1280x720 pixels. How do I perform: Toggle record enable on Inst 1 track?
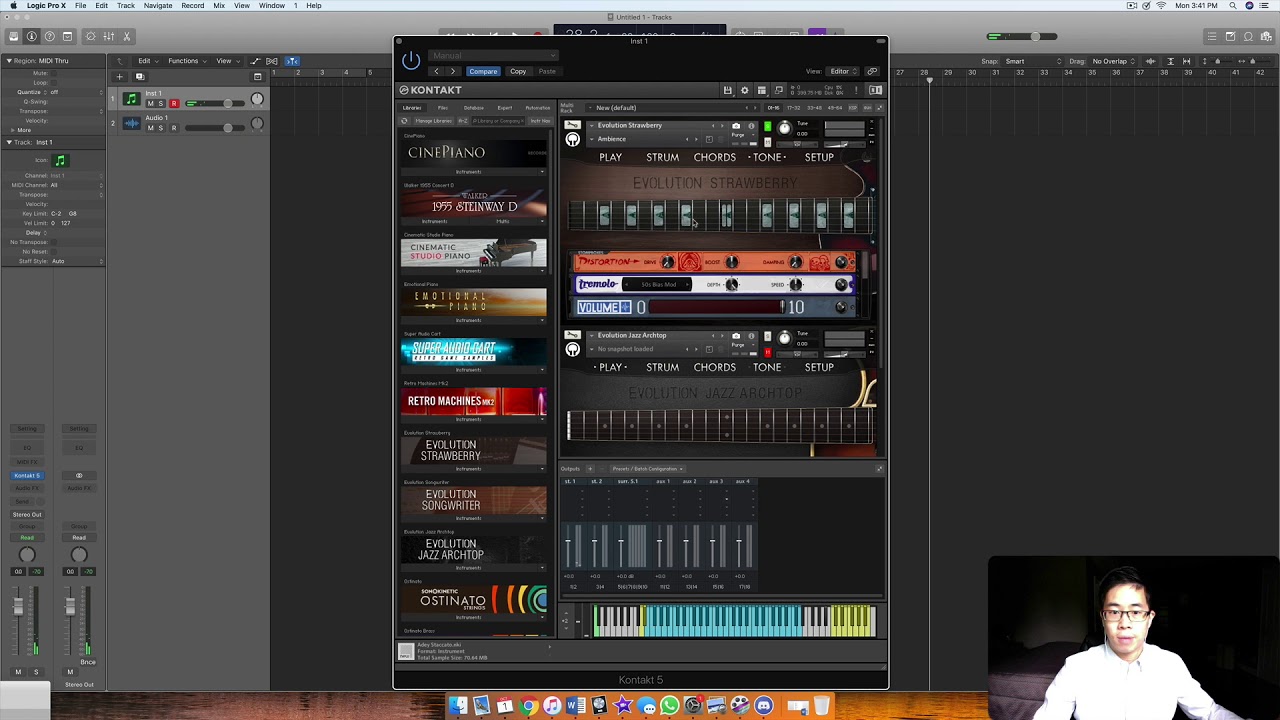tap(174, 103)
